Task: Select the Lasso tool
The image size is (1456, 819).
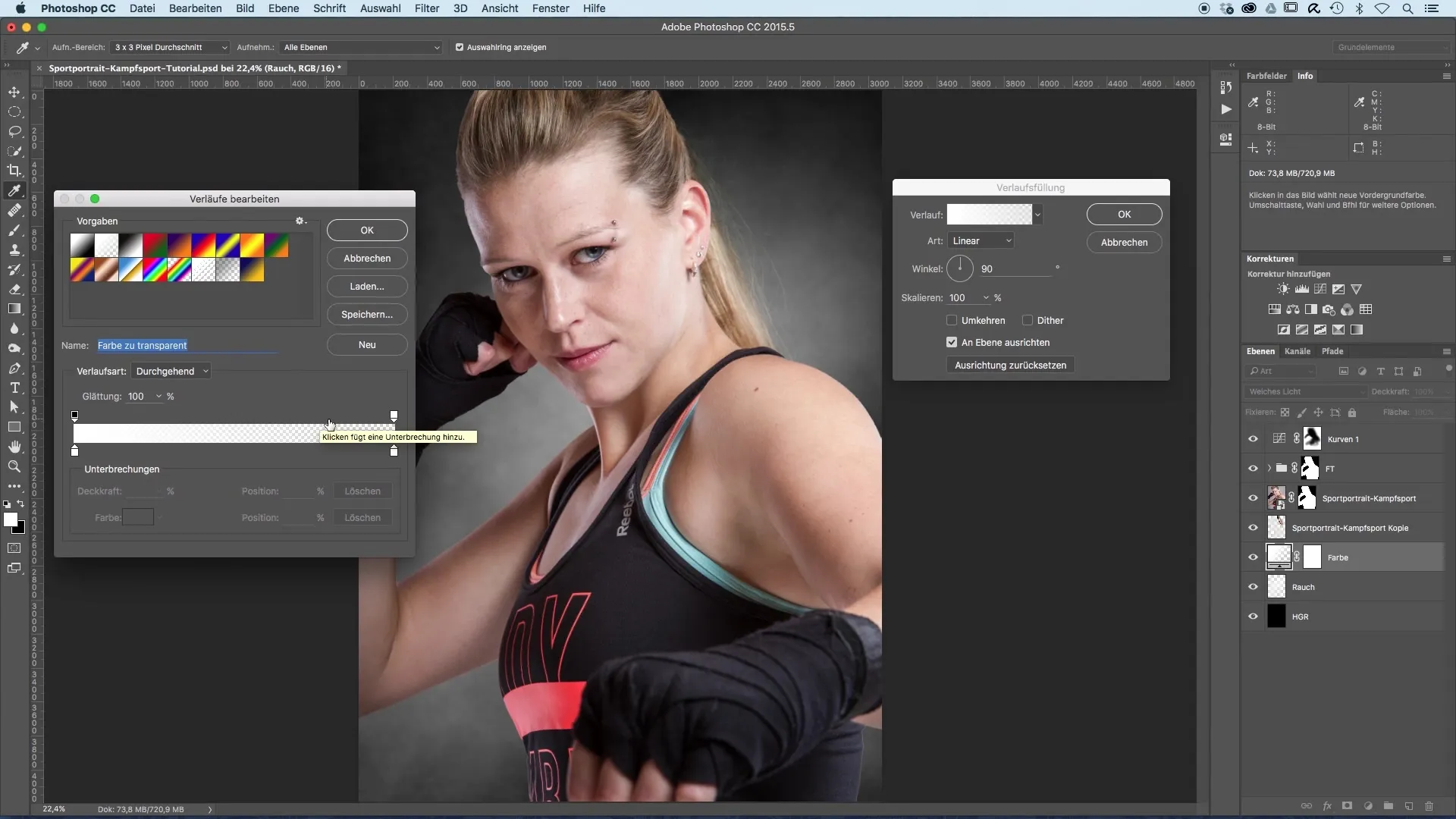Action: pos(14,131)
